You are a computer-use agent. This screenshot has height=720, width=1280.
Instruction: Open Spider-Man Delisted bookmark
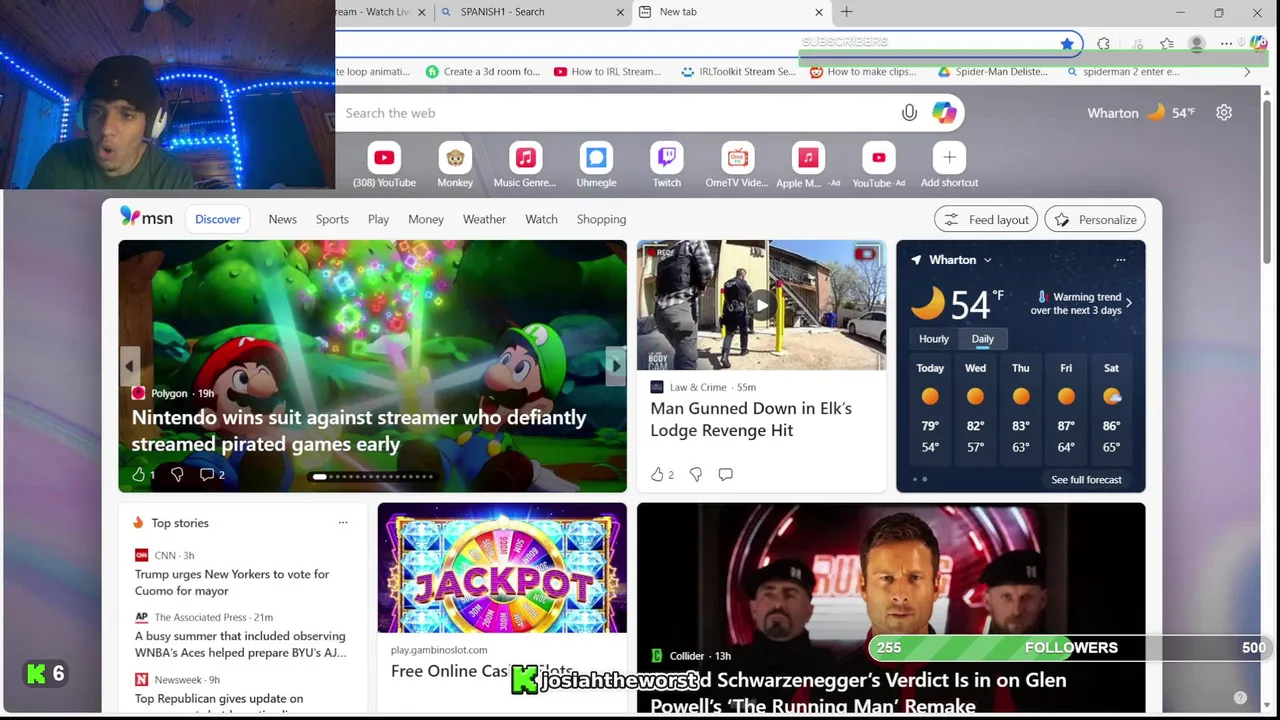pyautogui.click(x=992, y=72)
